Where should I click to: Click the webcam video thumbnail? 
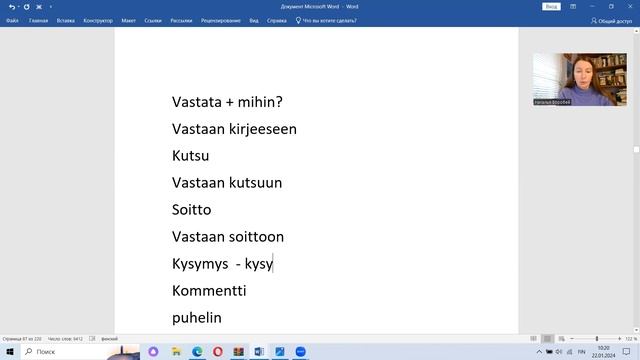tap(580, 79)
